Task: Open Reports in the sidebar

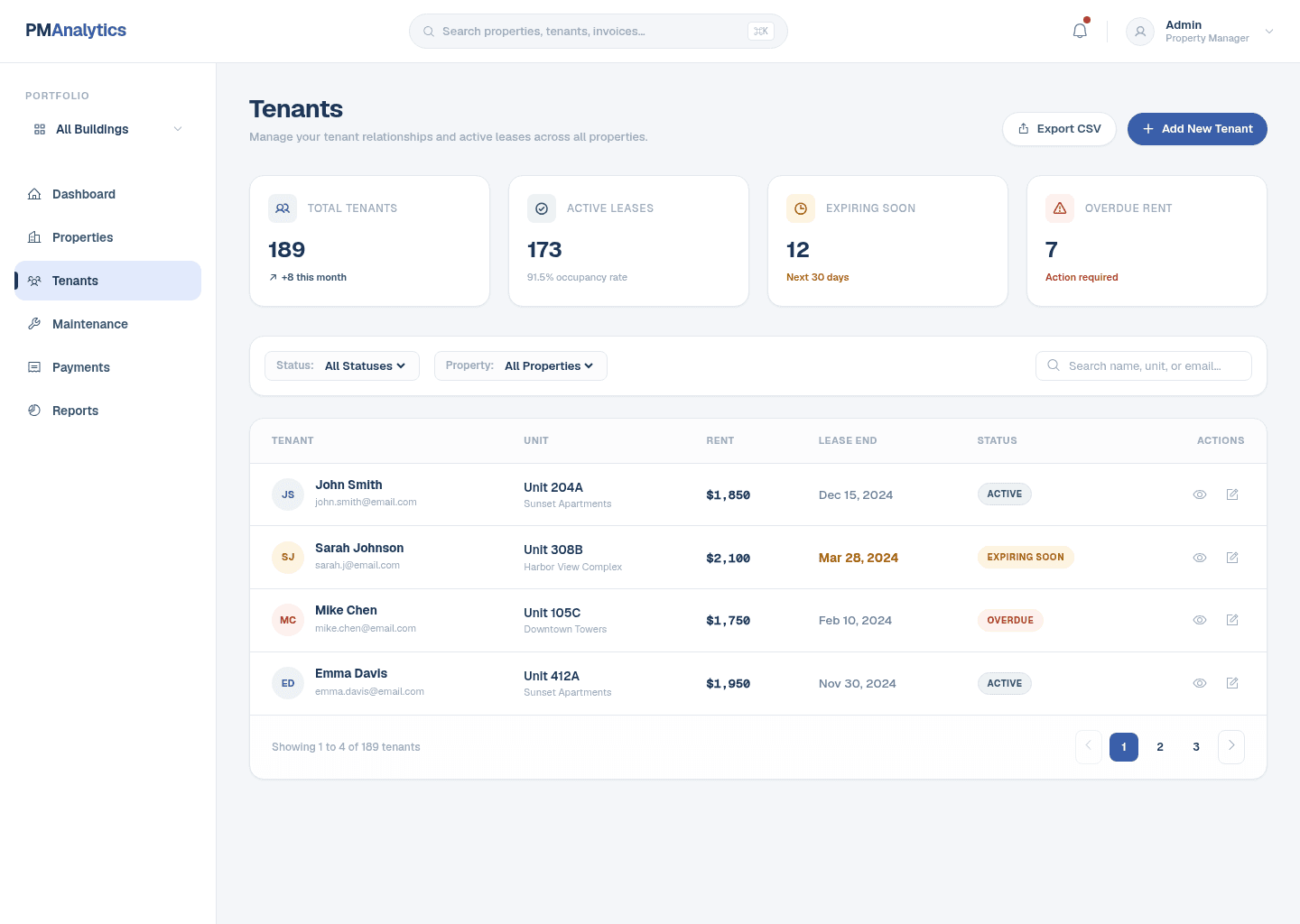Action: click(108, 411)
